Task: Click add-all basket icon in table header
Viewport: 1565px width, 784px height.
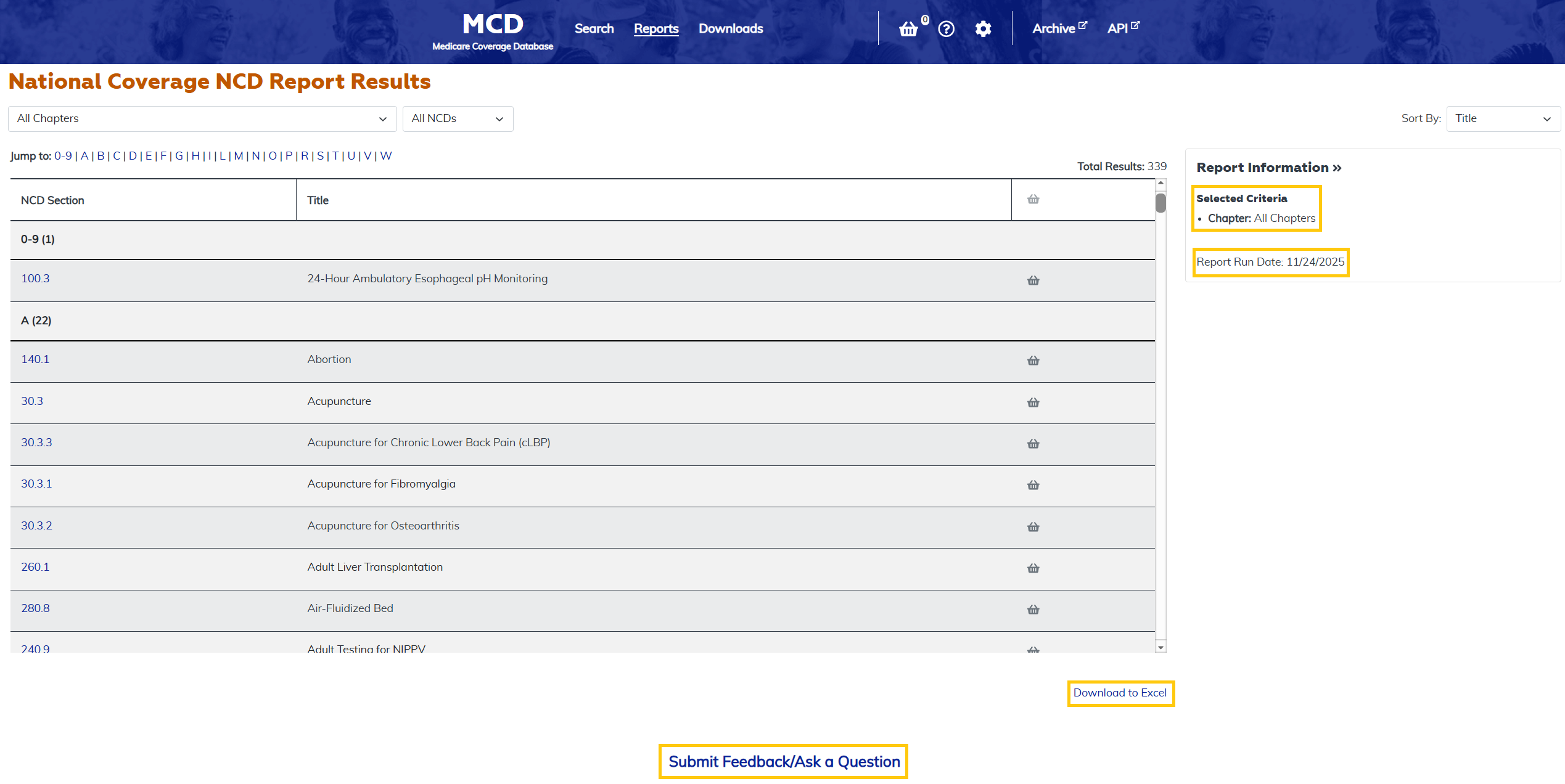Action: (x=1033, y=199)
